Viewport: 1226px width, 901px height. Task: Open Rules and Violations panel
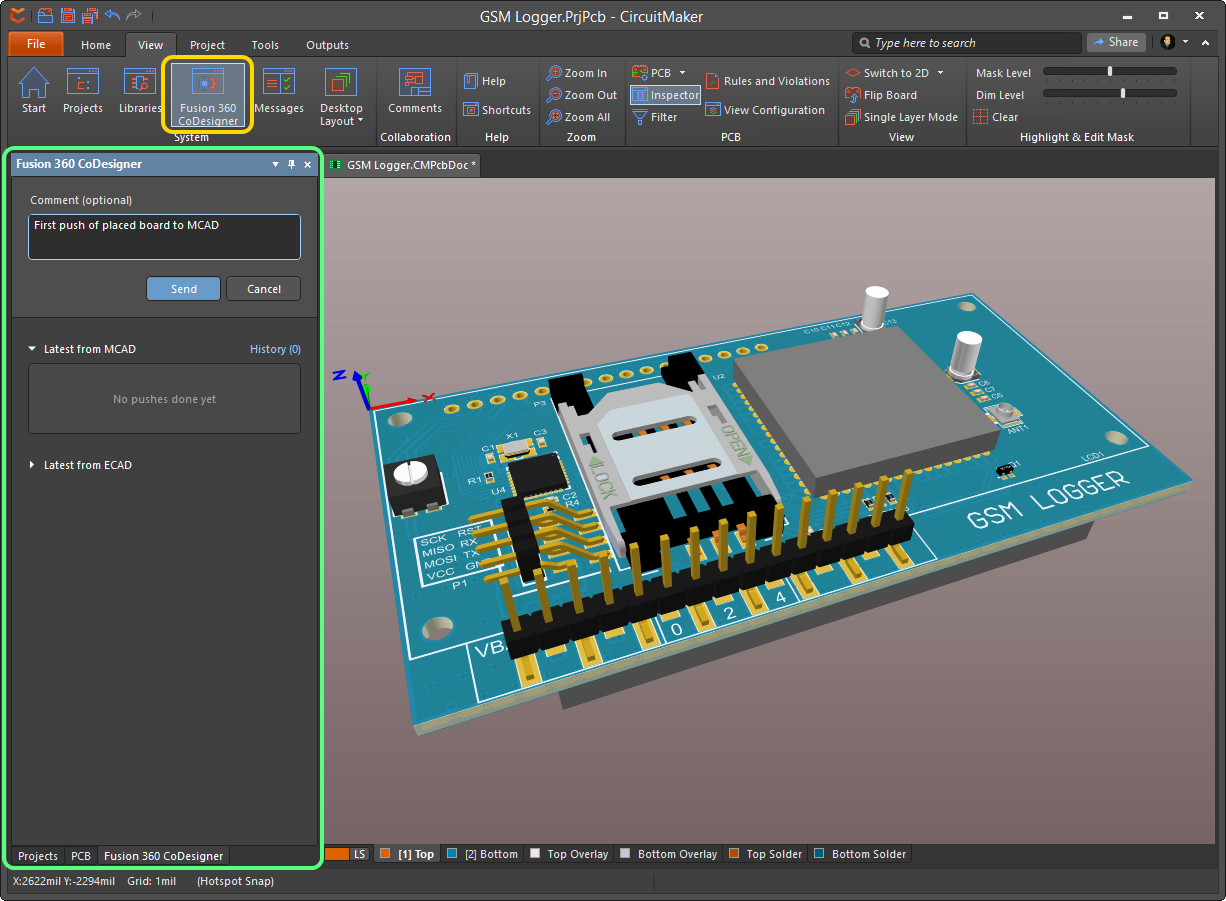coord(768,81)
